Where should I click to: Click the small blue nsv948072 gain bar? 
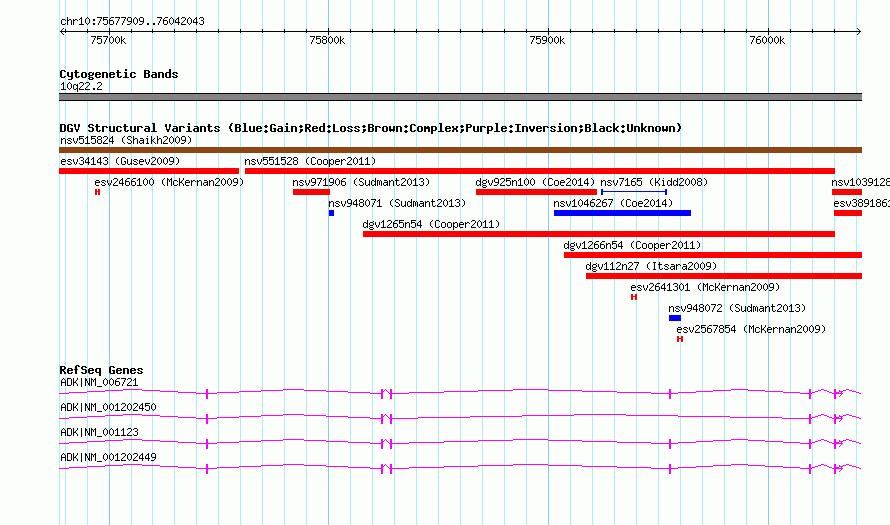(675, 318)
